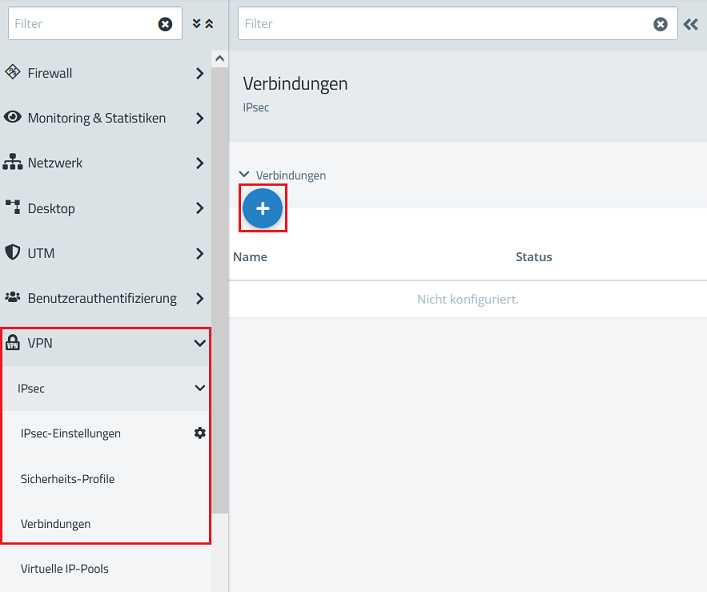Sort table by Name column header
Viewport: 707px width, 592px height.
pyautogui.click(x=250, y=257)
